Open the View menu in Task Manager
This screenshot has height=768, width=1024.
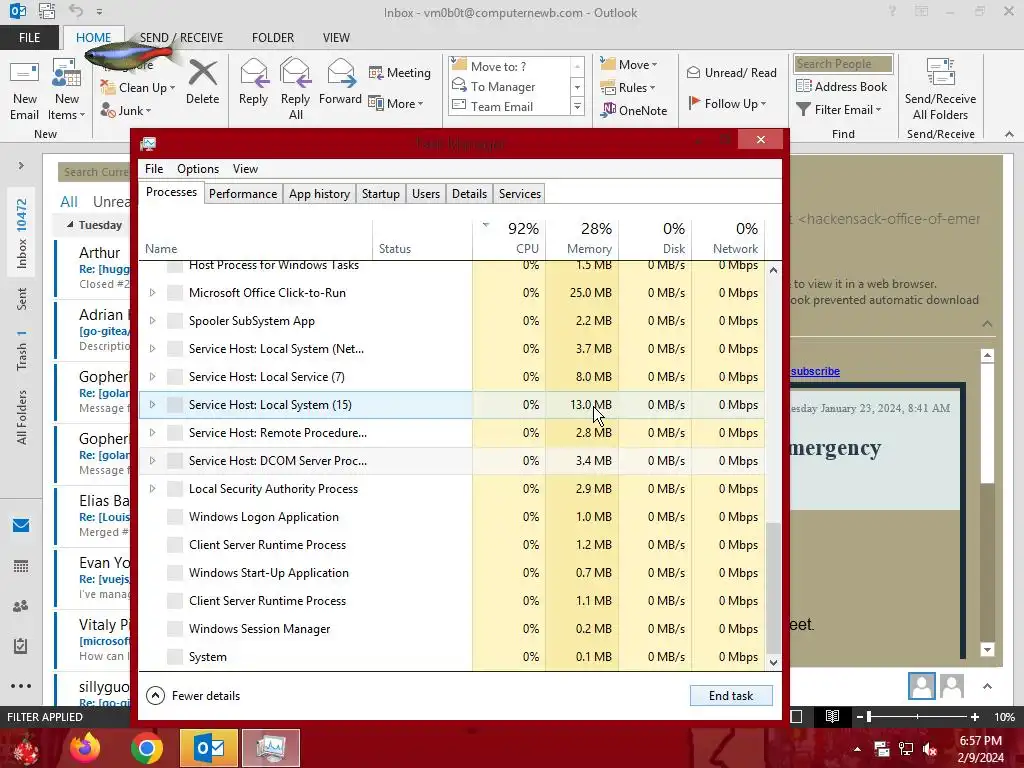pyautogui.click(x=246, y=168)
